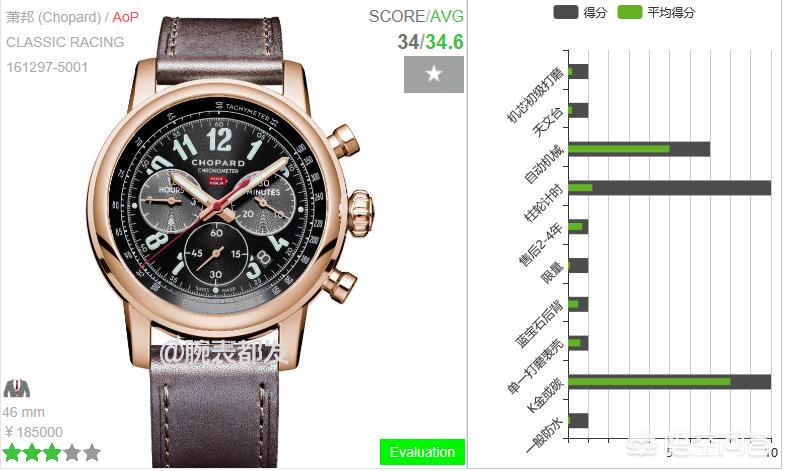The height and width of the screenshot is (471, 785).
Task: Click the first green rating star
Action: [12, 452]
